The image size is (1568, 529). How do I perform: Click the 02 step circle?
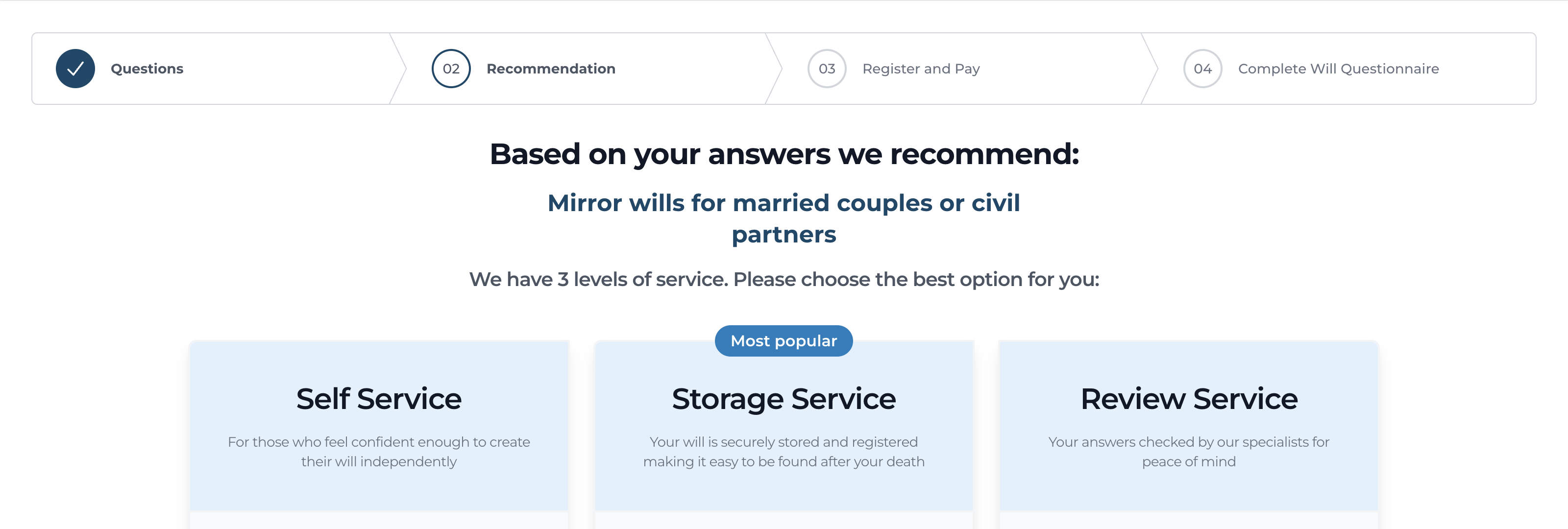[451, 69]
